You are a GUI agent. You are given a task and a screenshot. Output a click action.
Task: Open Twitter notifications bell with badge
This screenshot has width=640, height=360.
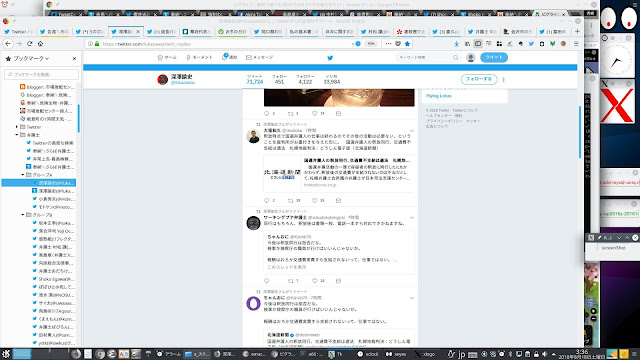pyautogui.click(x=229, y=57)
